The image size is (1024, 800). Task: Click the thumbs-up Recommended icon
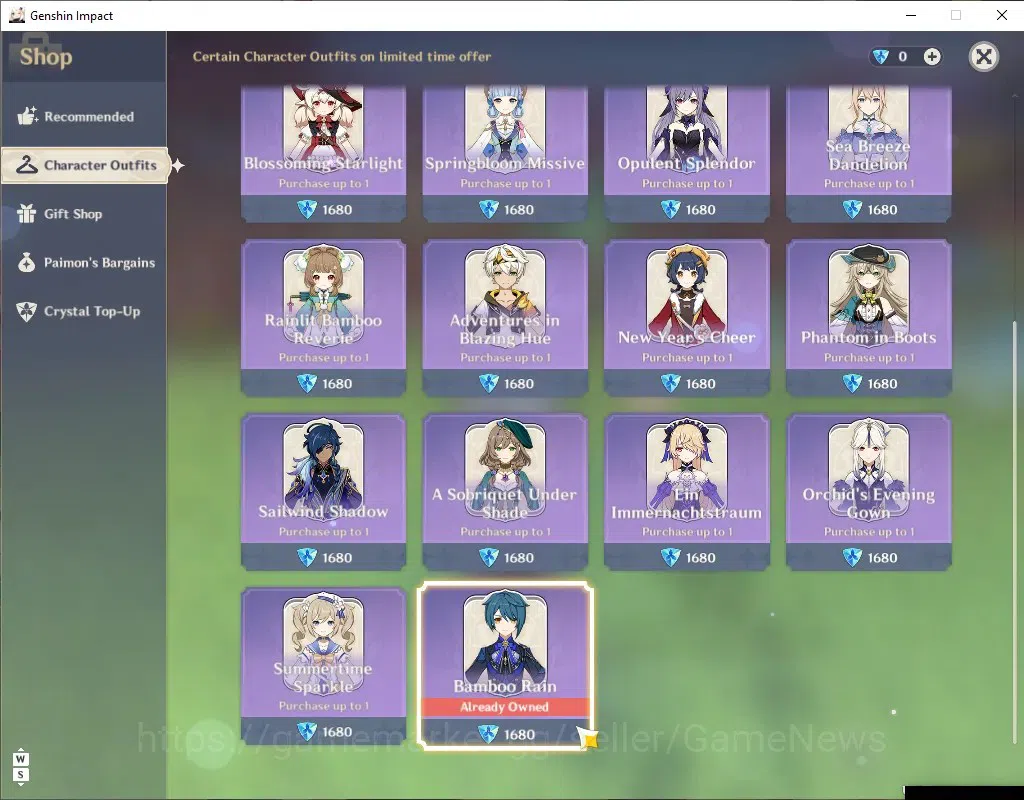[x=27, y=116]
